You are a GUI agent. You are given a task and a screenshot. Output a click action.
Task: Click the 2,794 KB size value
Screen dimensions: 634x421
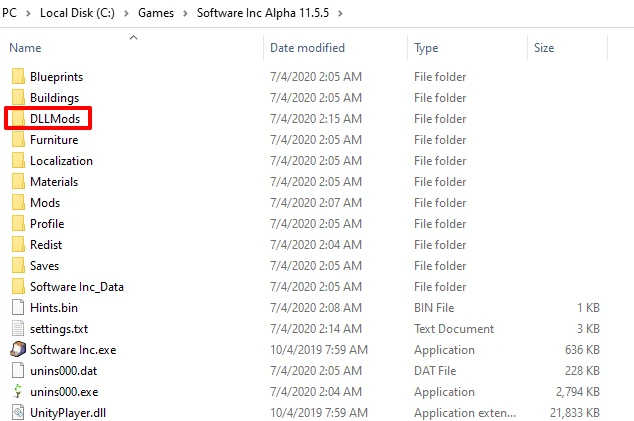pyautogui.click(x=577, y=392)
